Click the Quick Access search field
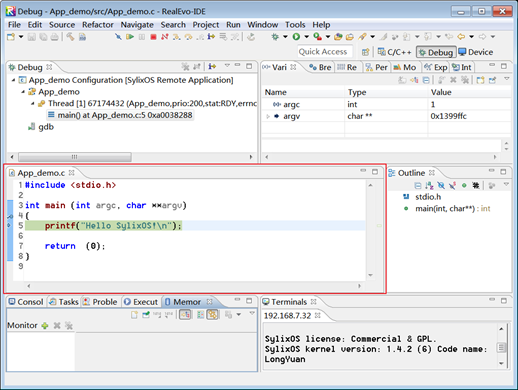The height and width of the screenshot is (390, 518). coord(325,52)
